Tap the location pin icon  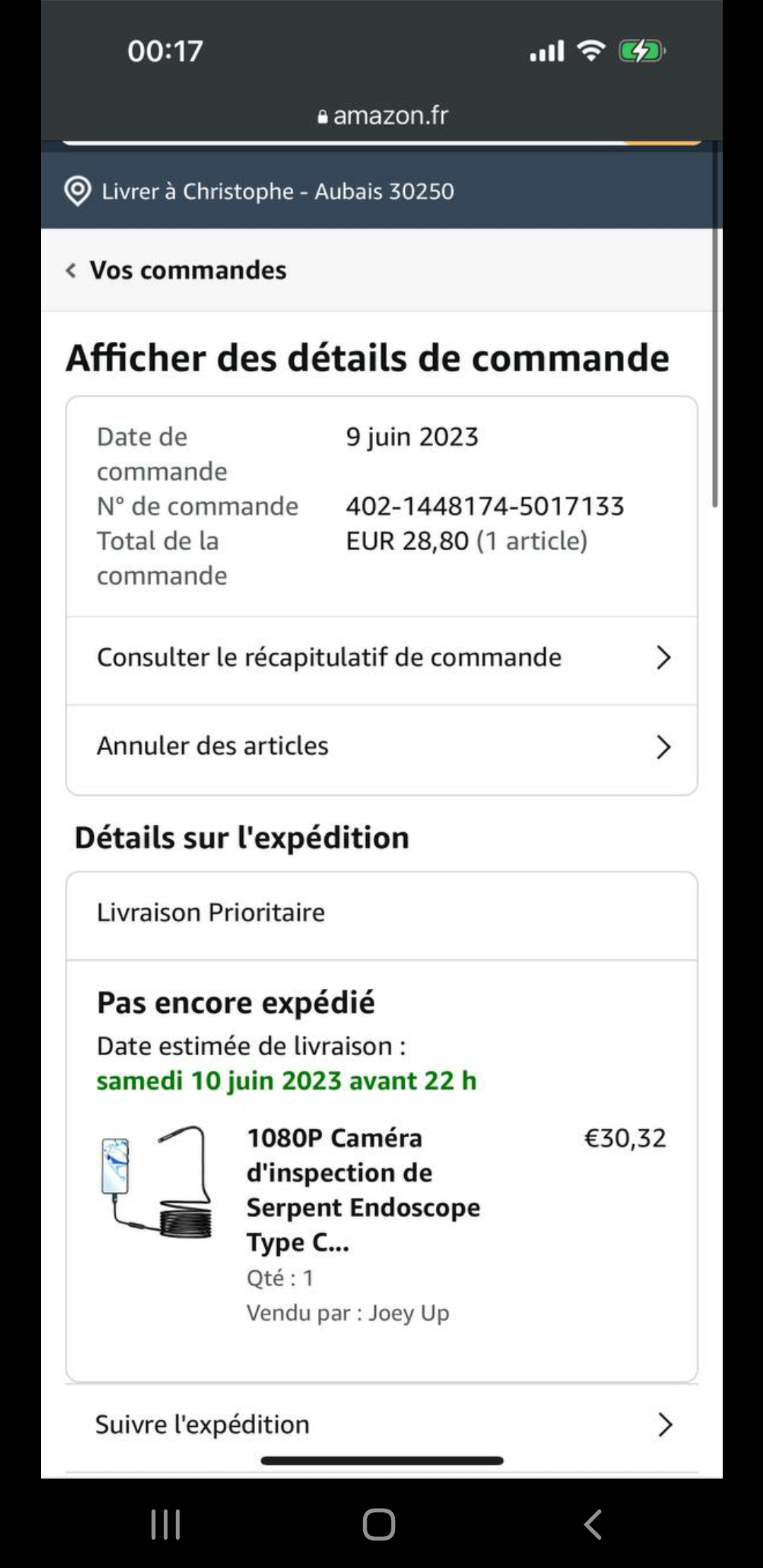[77, 191]
